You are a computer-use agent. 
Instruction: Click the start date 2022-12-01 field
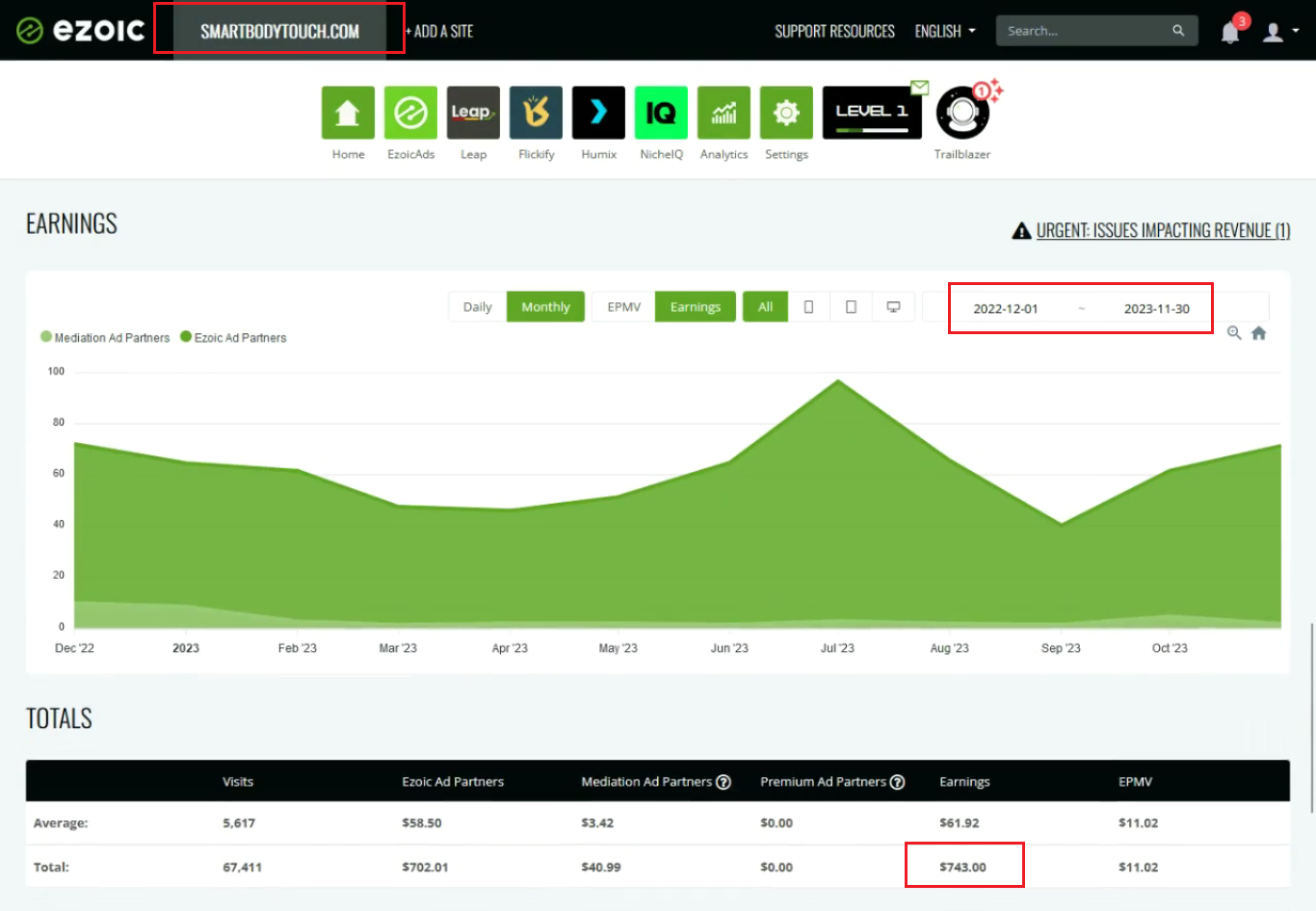click(1005, 309)
